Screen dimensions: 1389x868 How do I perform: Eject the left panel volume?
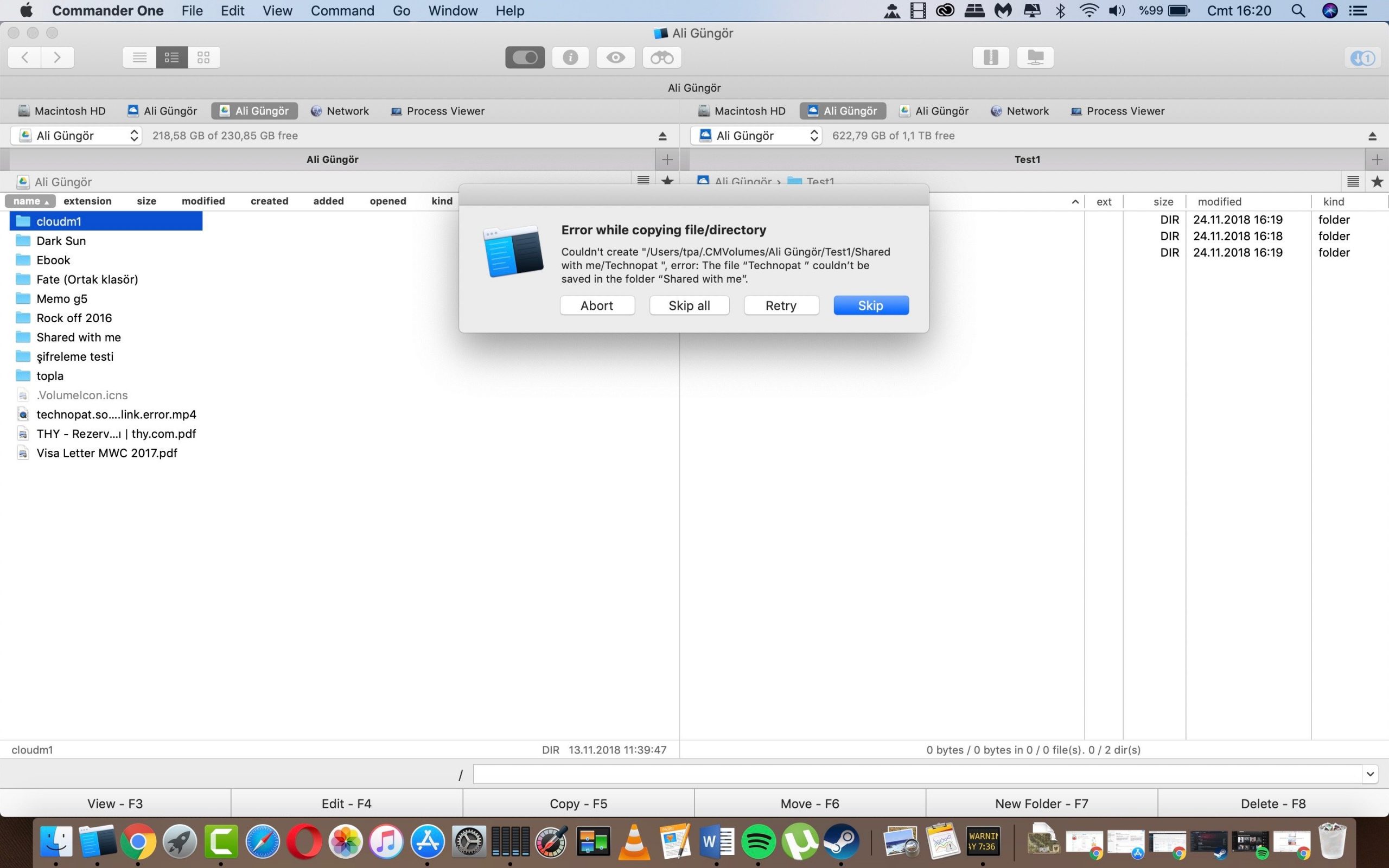click(x=662, y=136)
